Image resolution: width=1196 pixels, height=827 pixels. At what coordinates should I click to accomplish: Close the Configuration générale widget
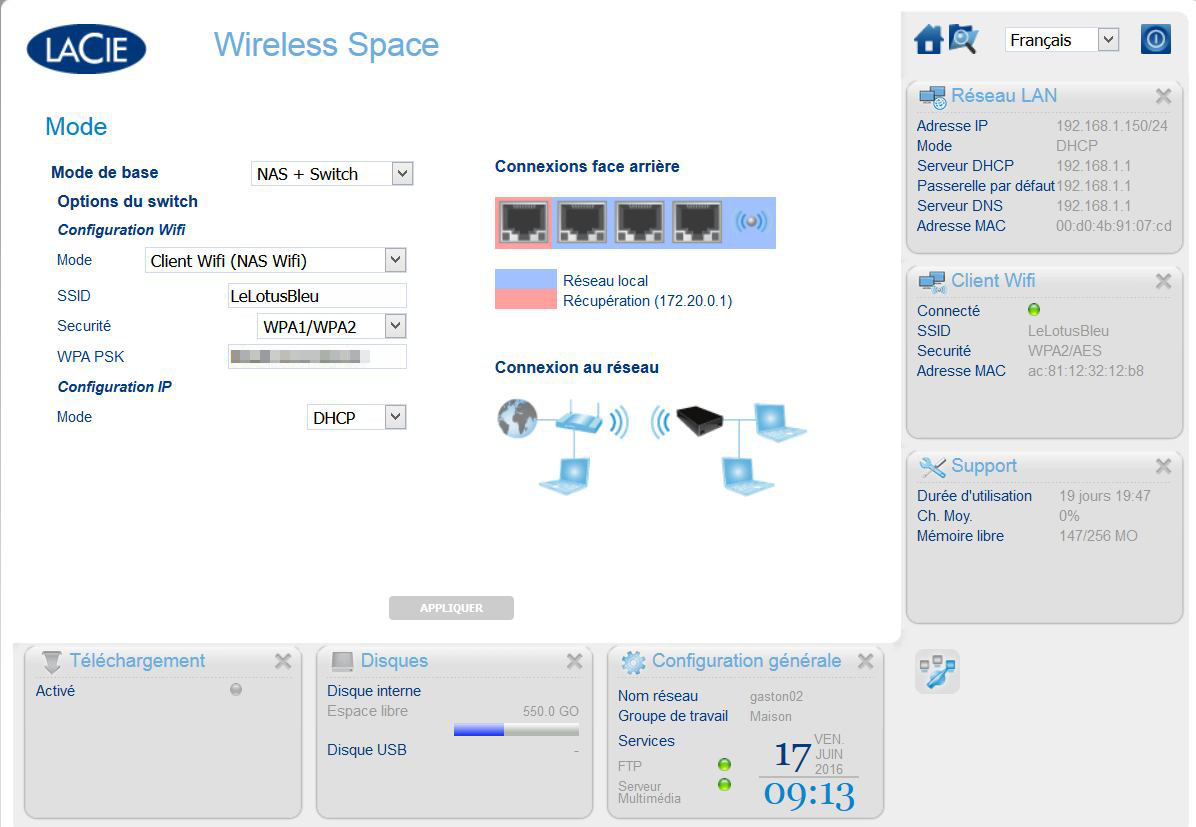866,661
